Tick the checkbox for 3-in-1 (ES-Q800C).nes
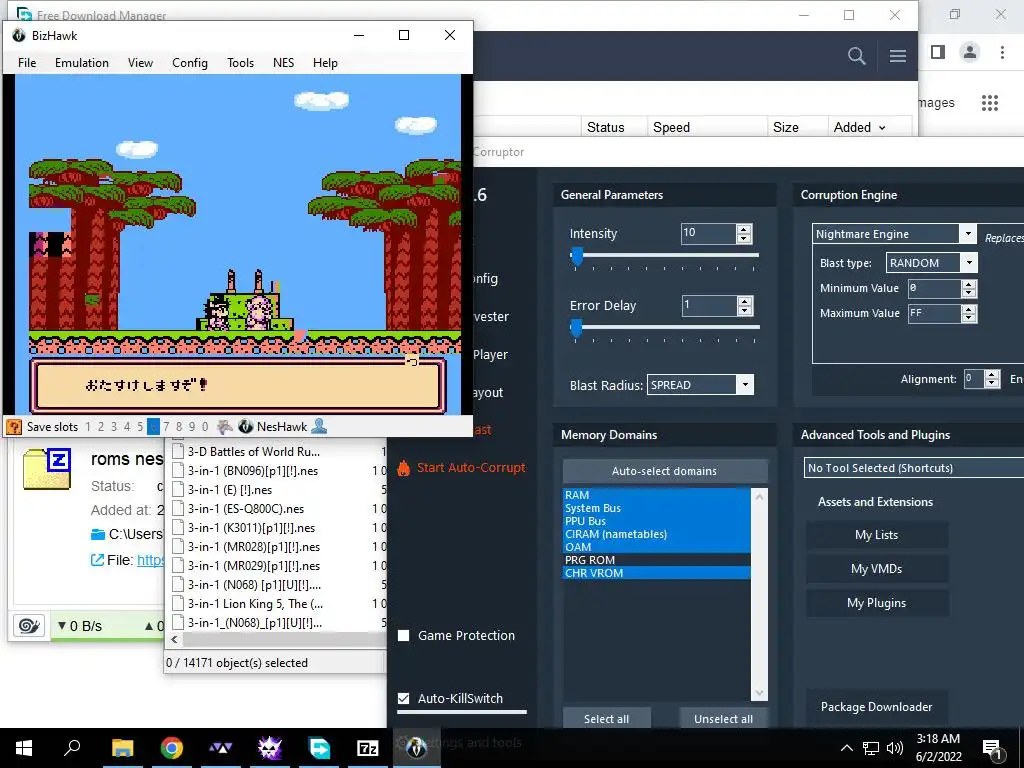The image size is (1024, 768). (178, 509)
